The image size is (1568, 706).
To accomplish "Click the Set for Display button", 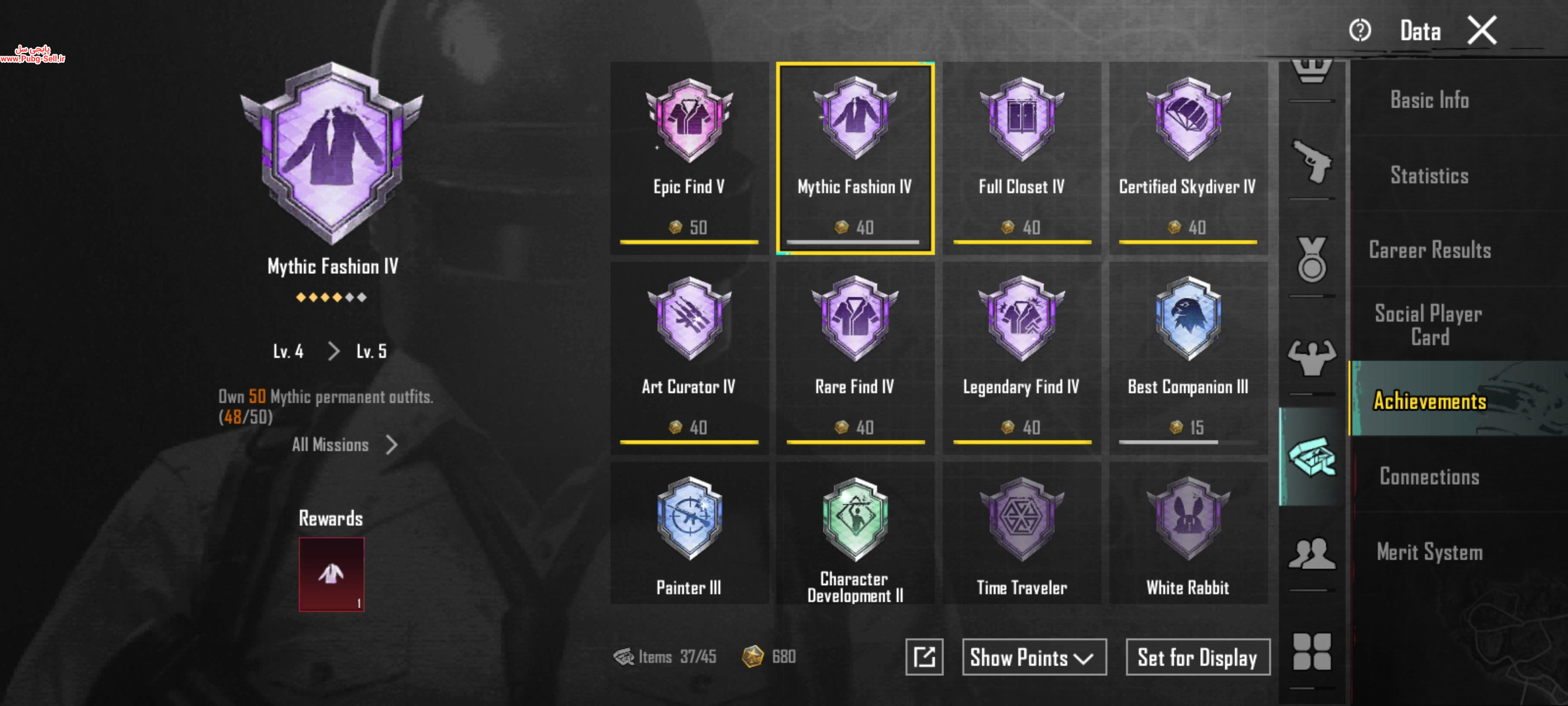I will pos(1198,657).
